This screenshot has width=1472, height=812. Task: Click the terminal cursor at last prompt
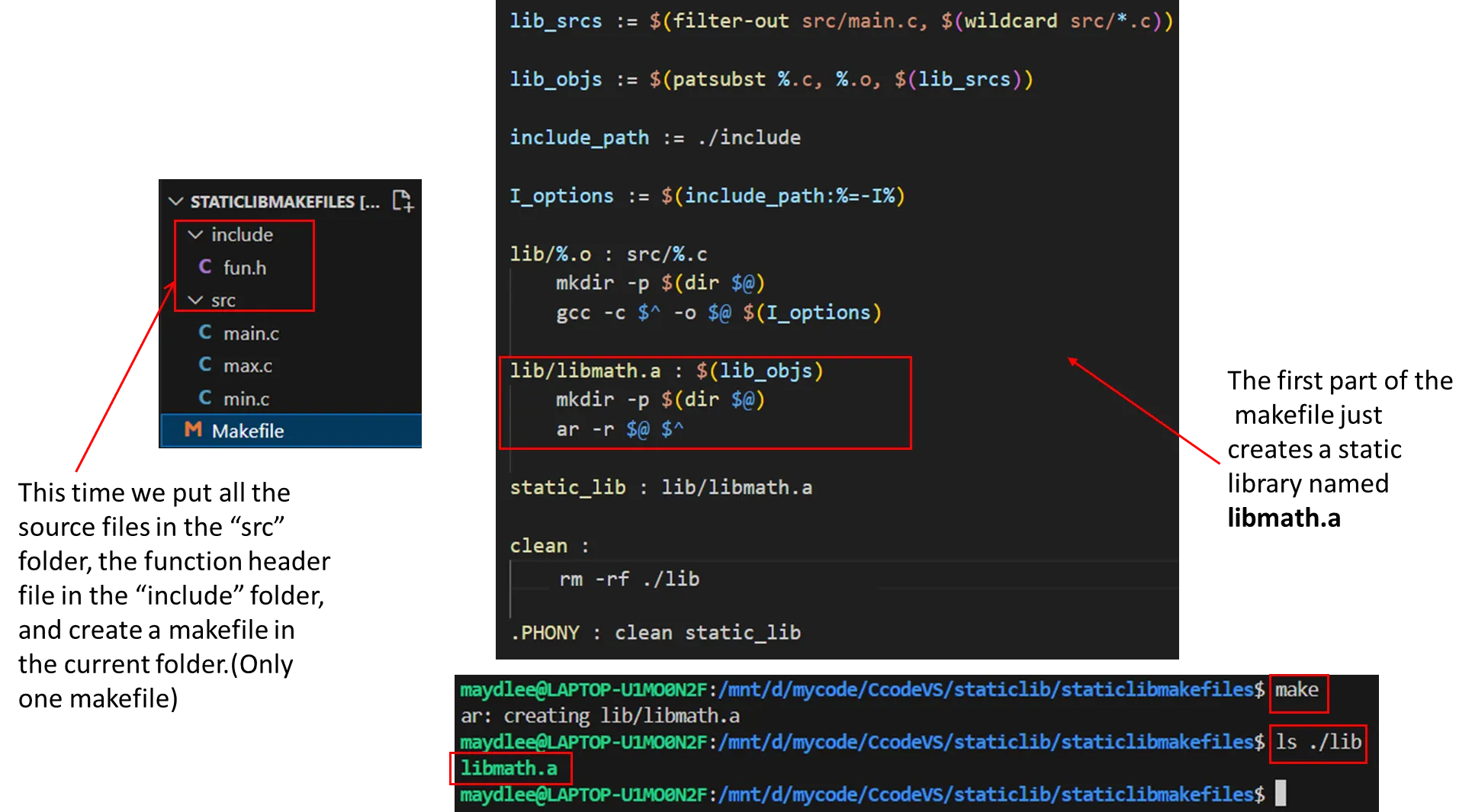pos(1281,794)
